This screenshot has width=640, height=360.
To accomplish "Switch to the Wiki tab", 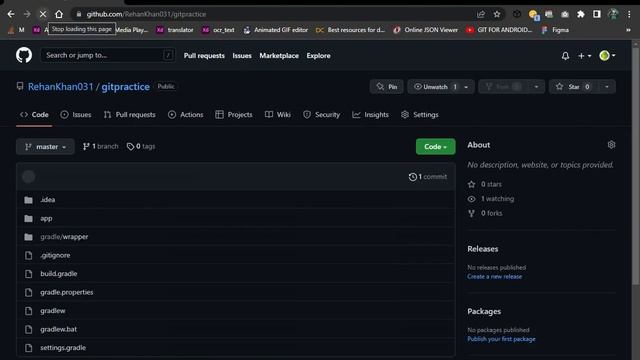I will (278, 115).
